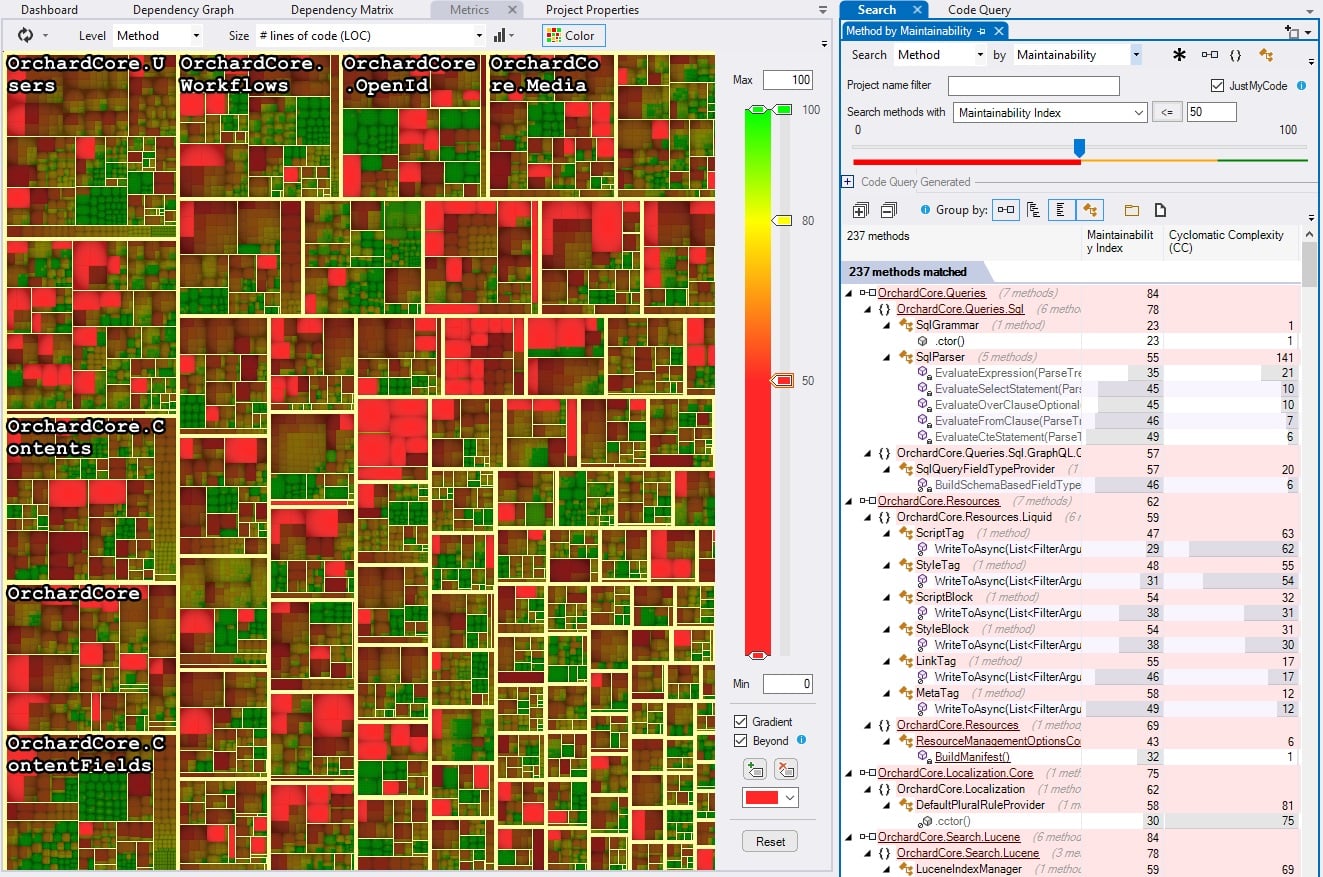
Task: Toggle Group by namespace hierarchy icon
Action: pos(1034,210)
